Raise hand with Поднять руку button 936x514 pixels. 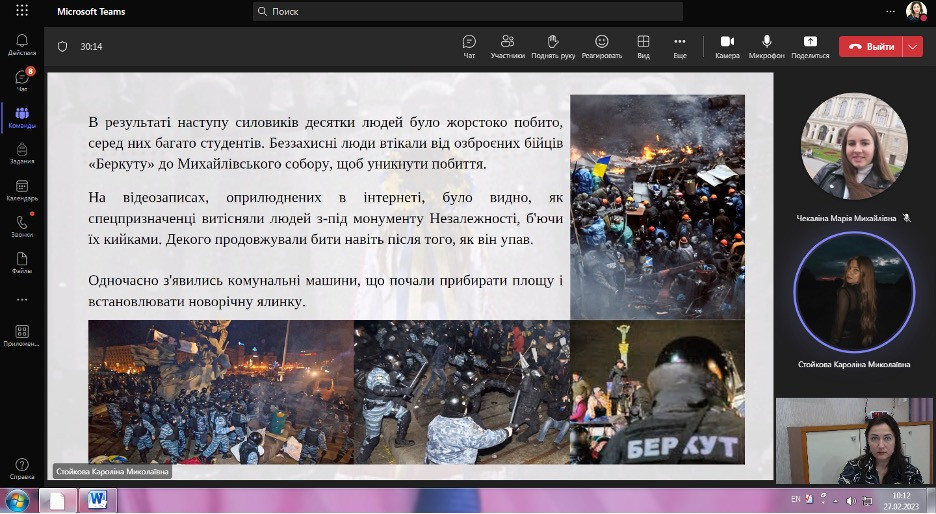(553, 46)
